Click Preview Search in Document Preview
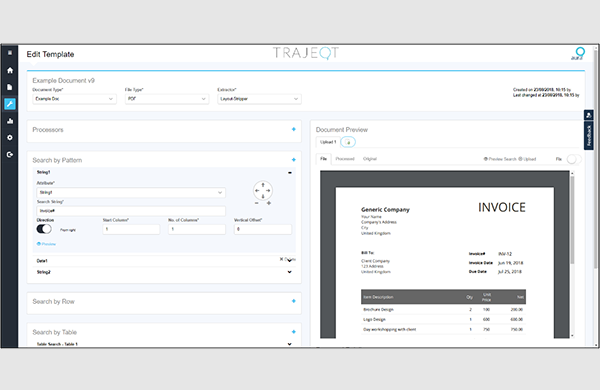 [x=500, y=159]
